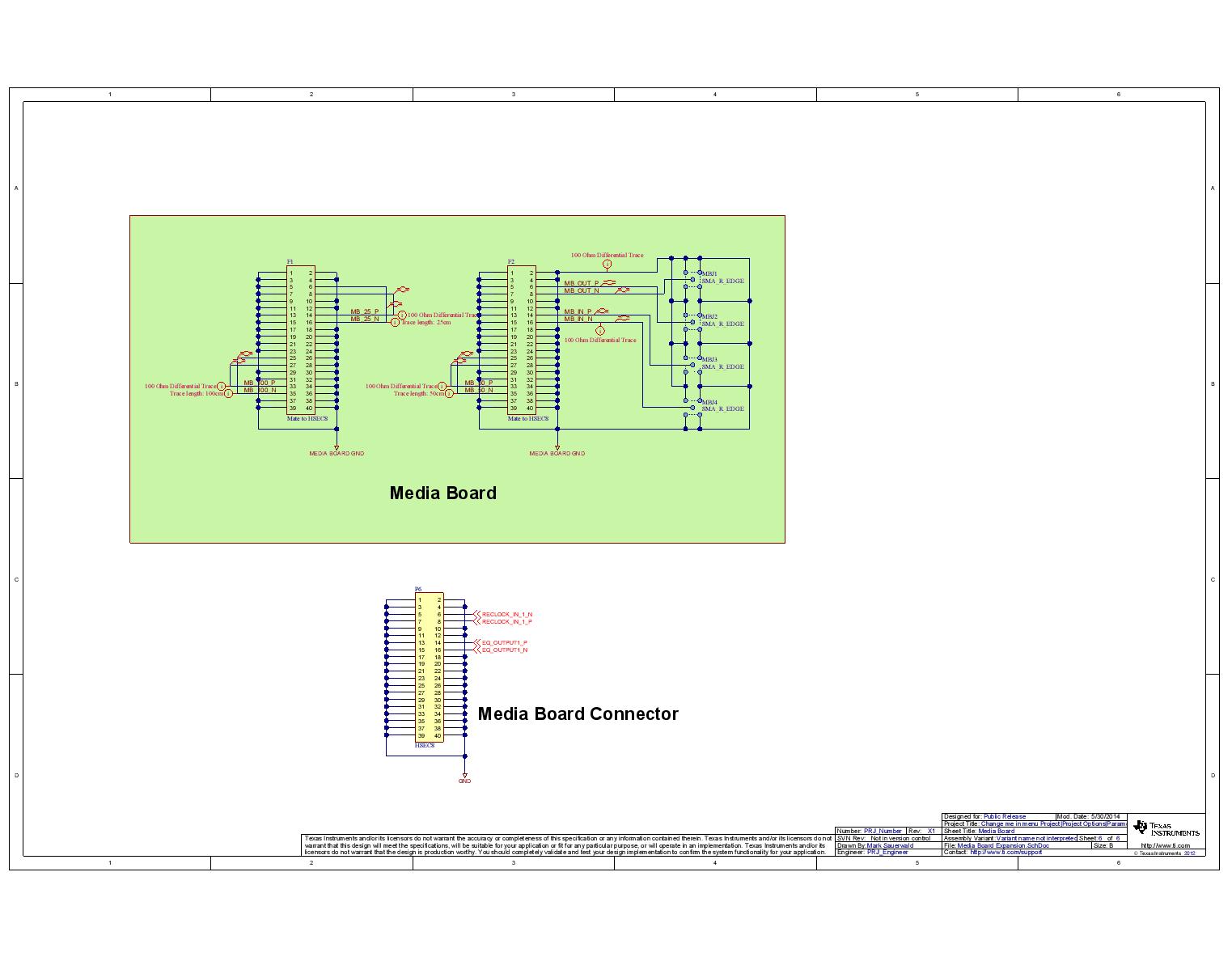The width and height of the screenshot is (1232, 961).
Task: Select the F2 connector body
Action: tap(522, 341)
